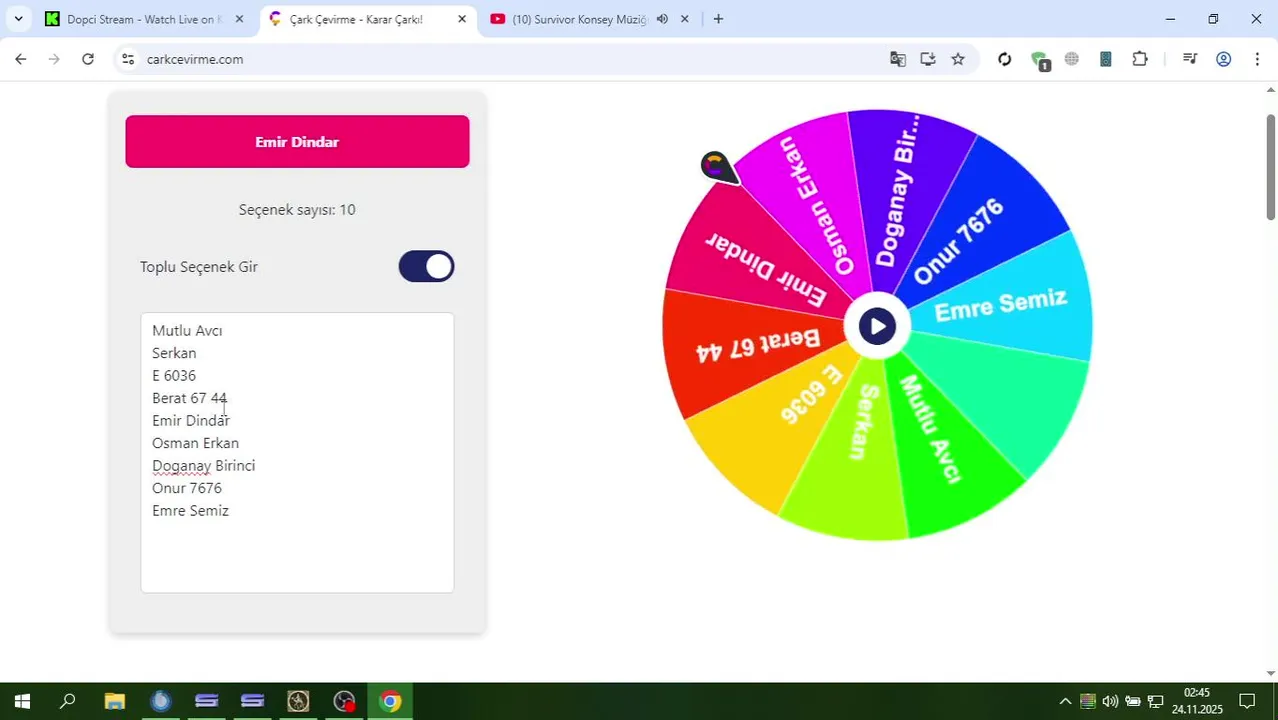Open volume control in system tray

tap(1110, 701)
